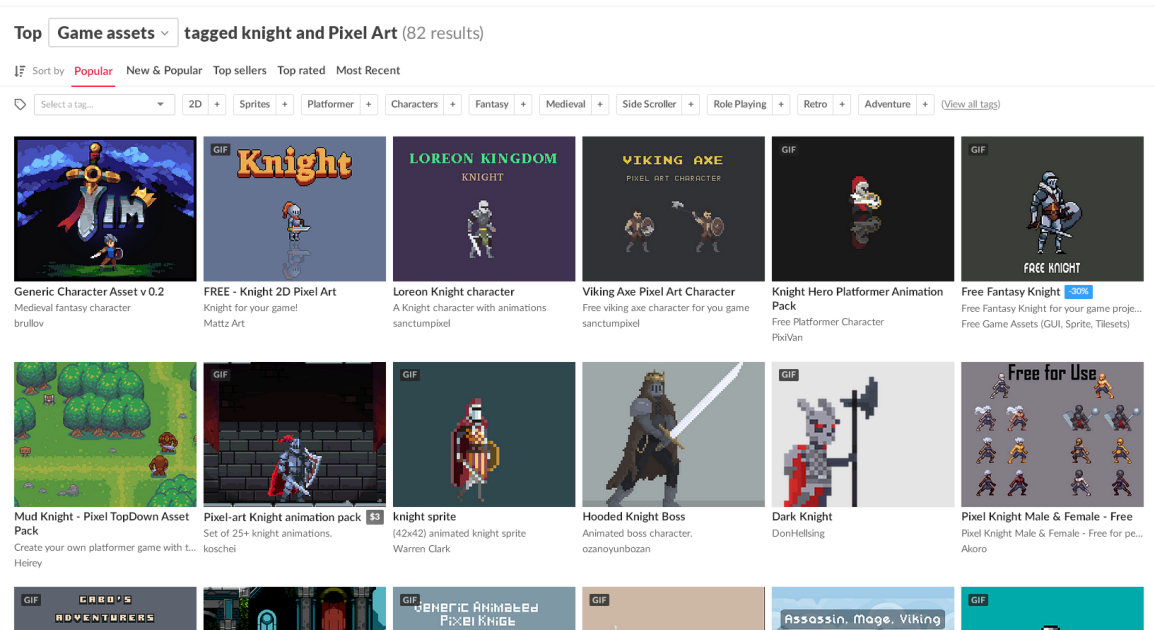Open the Game assets category dropdown

(113, 33)
